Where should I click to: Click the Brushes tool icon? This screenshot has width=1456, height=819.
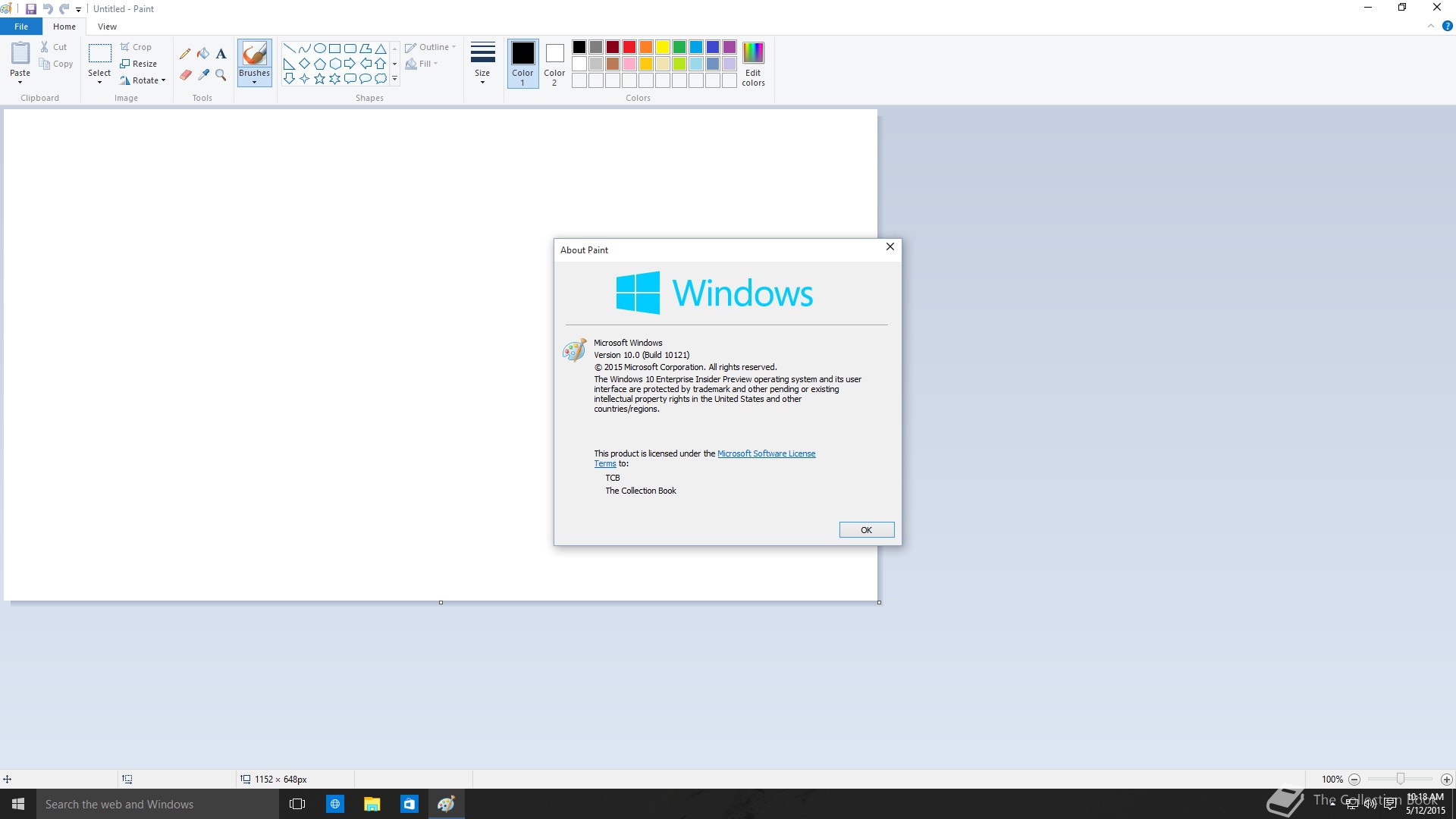click(254, 54)
